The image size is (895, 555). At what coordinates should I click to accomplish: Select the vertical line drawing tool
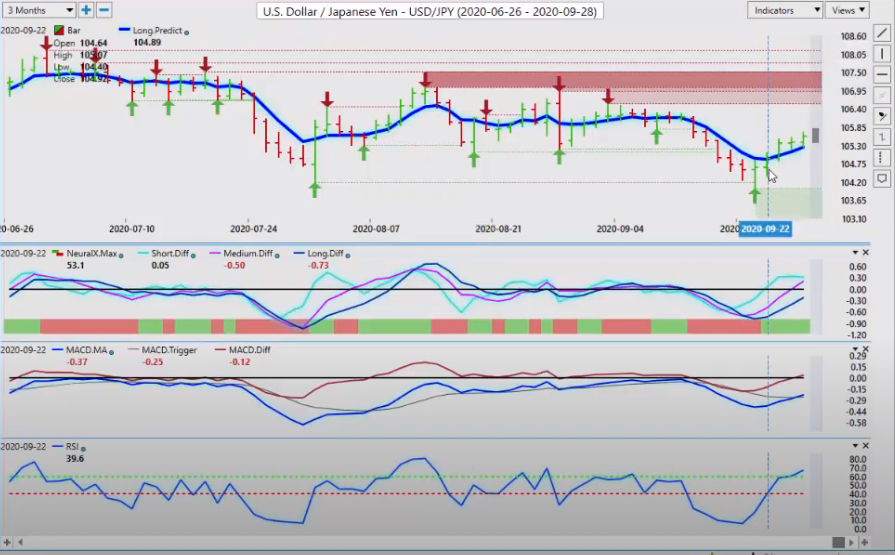882,54
